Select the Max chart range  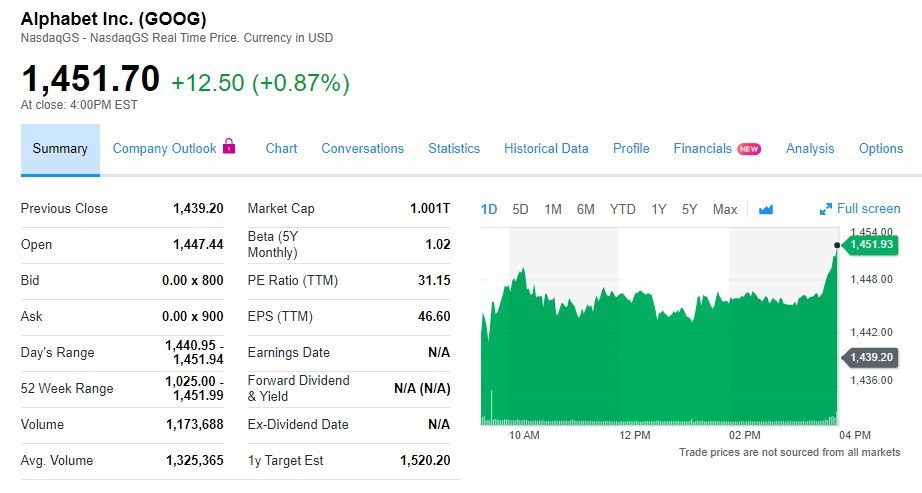(725, 209)
